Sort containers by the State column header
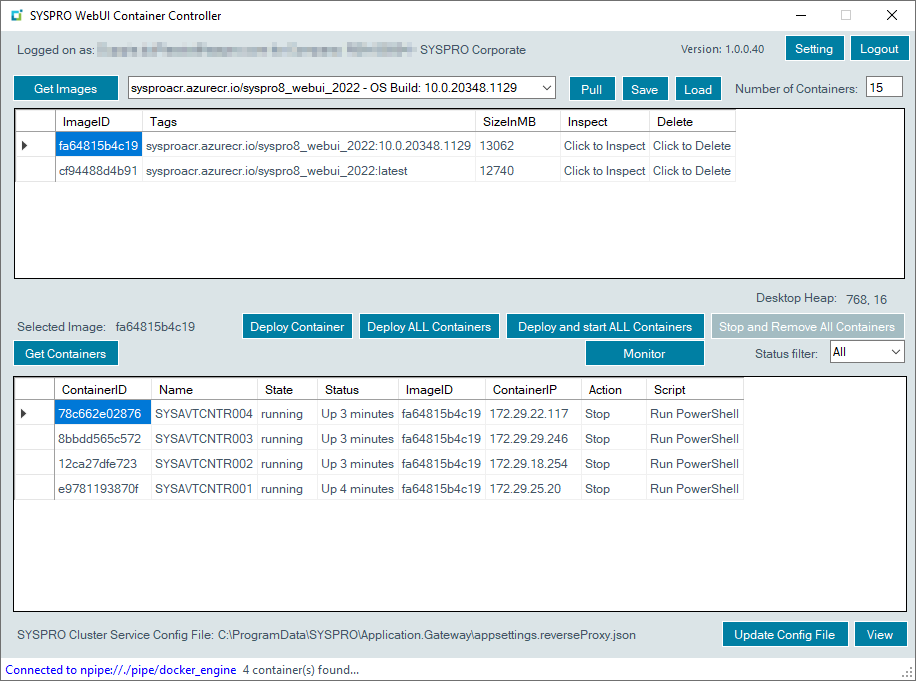 279,390
